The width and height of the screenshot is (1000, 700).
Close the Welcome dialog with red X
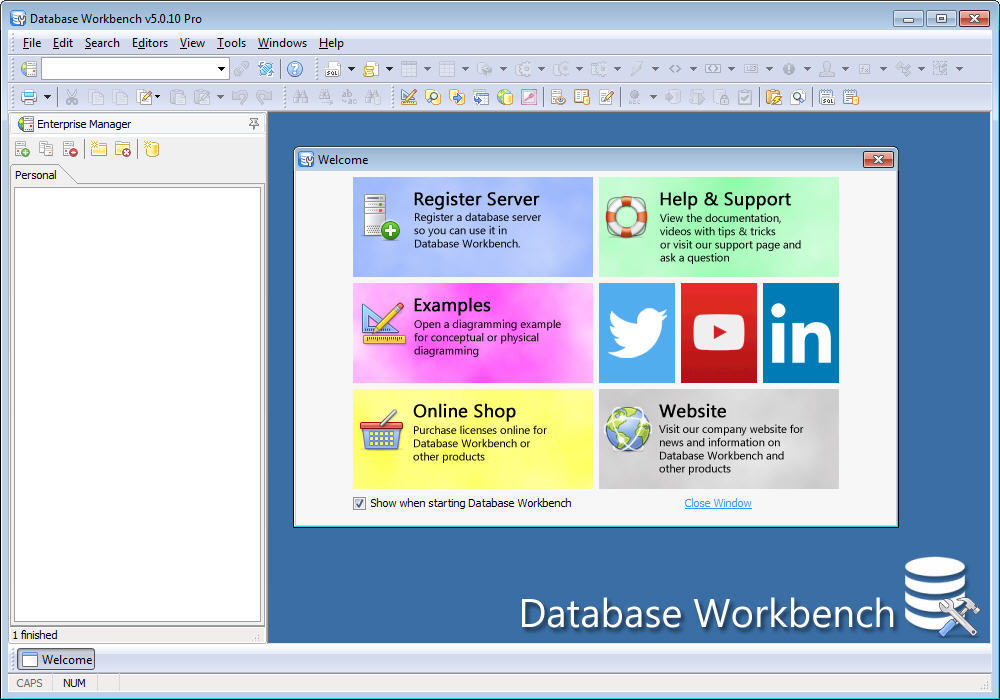coord(878,159)
